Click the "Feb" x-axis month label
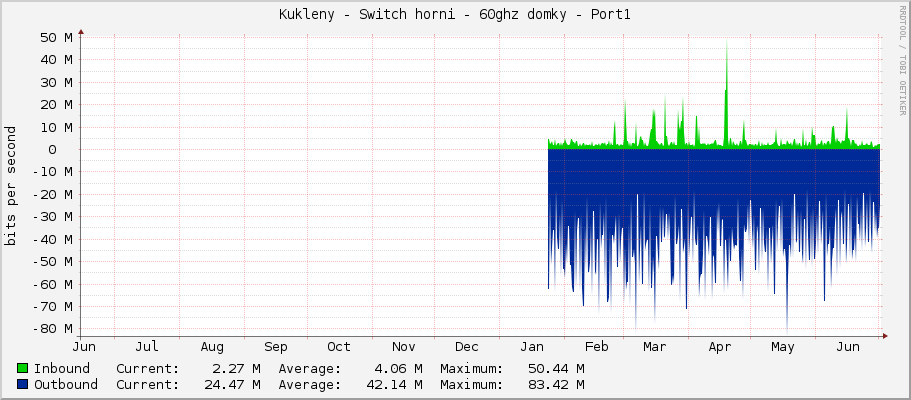This screenshot has width=911, height=400. click(597, 347)
